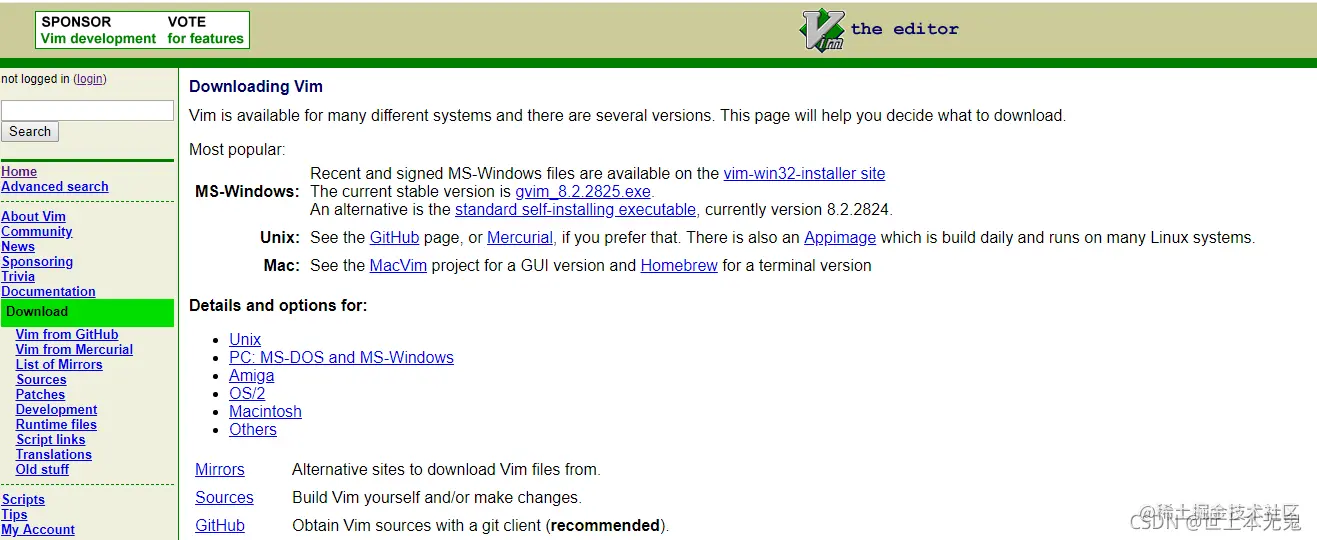Open My Account sidebar link
The image size is (1317, 540).
tap(38, 530)
